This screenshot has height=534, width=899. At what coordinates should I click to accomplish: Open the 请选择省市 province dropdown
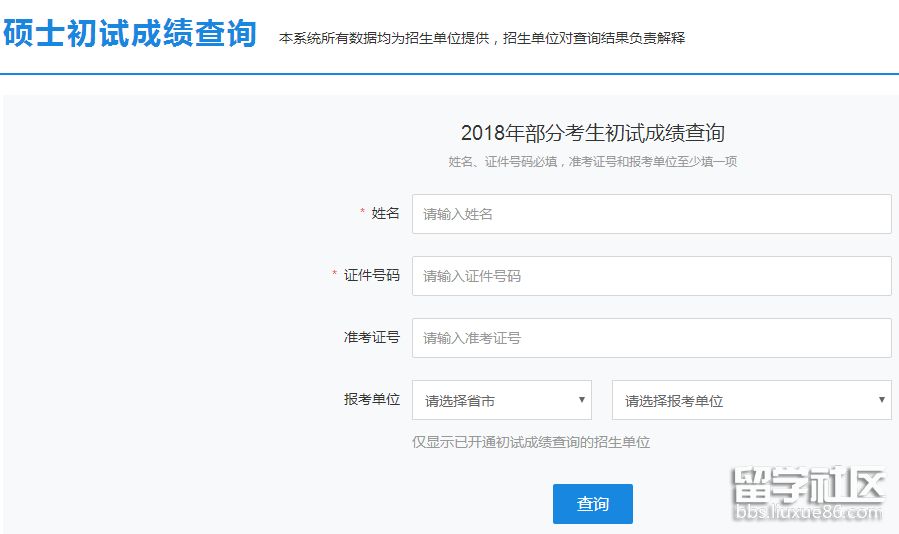pyautogui.click(x=500, y=400)
